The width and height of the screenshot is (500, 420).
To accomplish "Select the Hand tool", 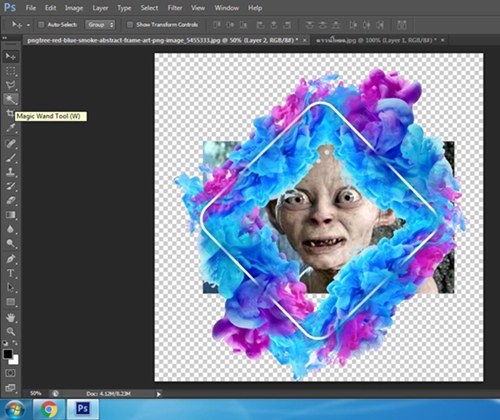I will (x=10, y=317).
